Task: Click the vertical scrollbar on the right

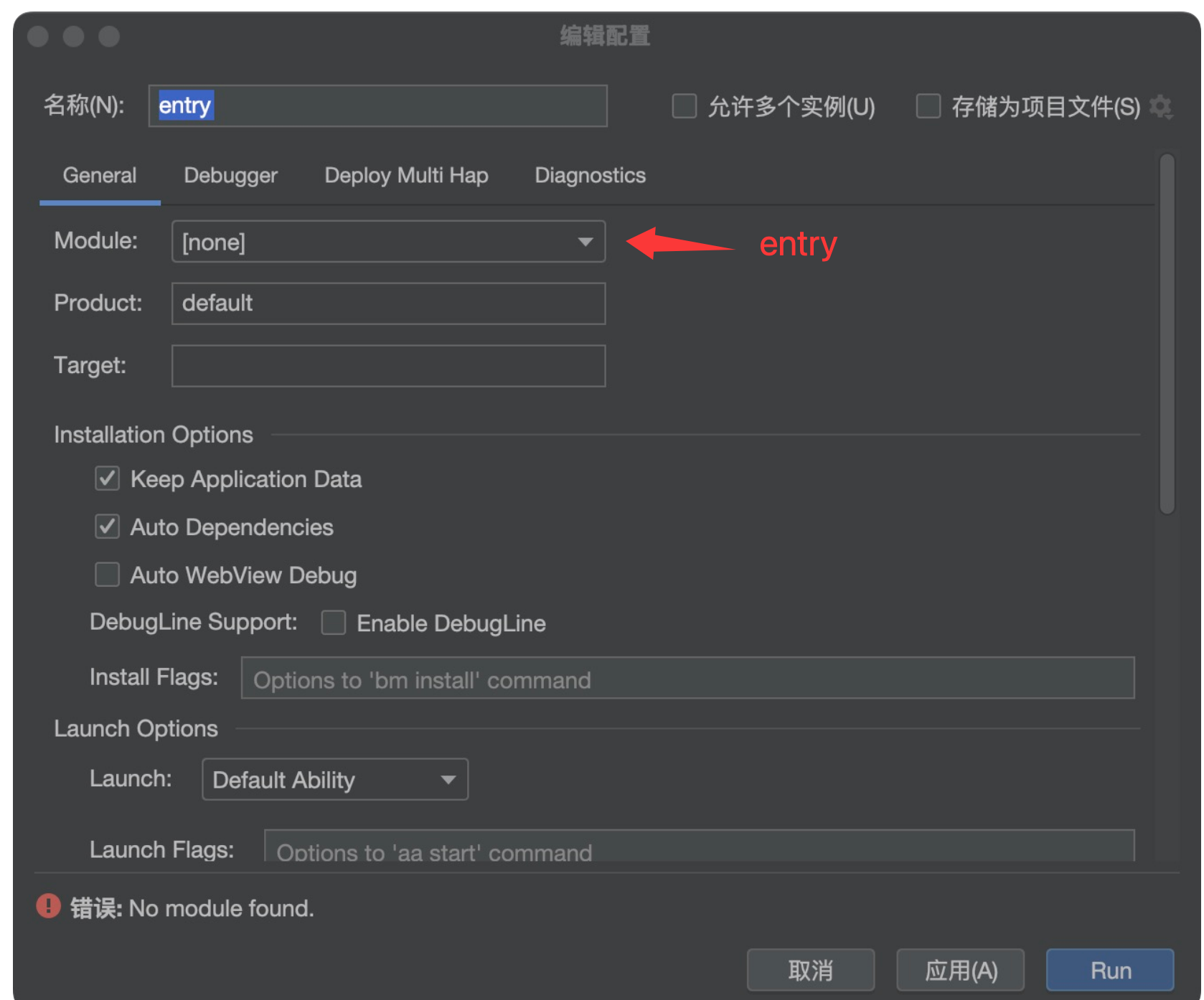Action: pos(1167,334)
